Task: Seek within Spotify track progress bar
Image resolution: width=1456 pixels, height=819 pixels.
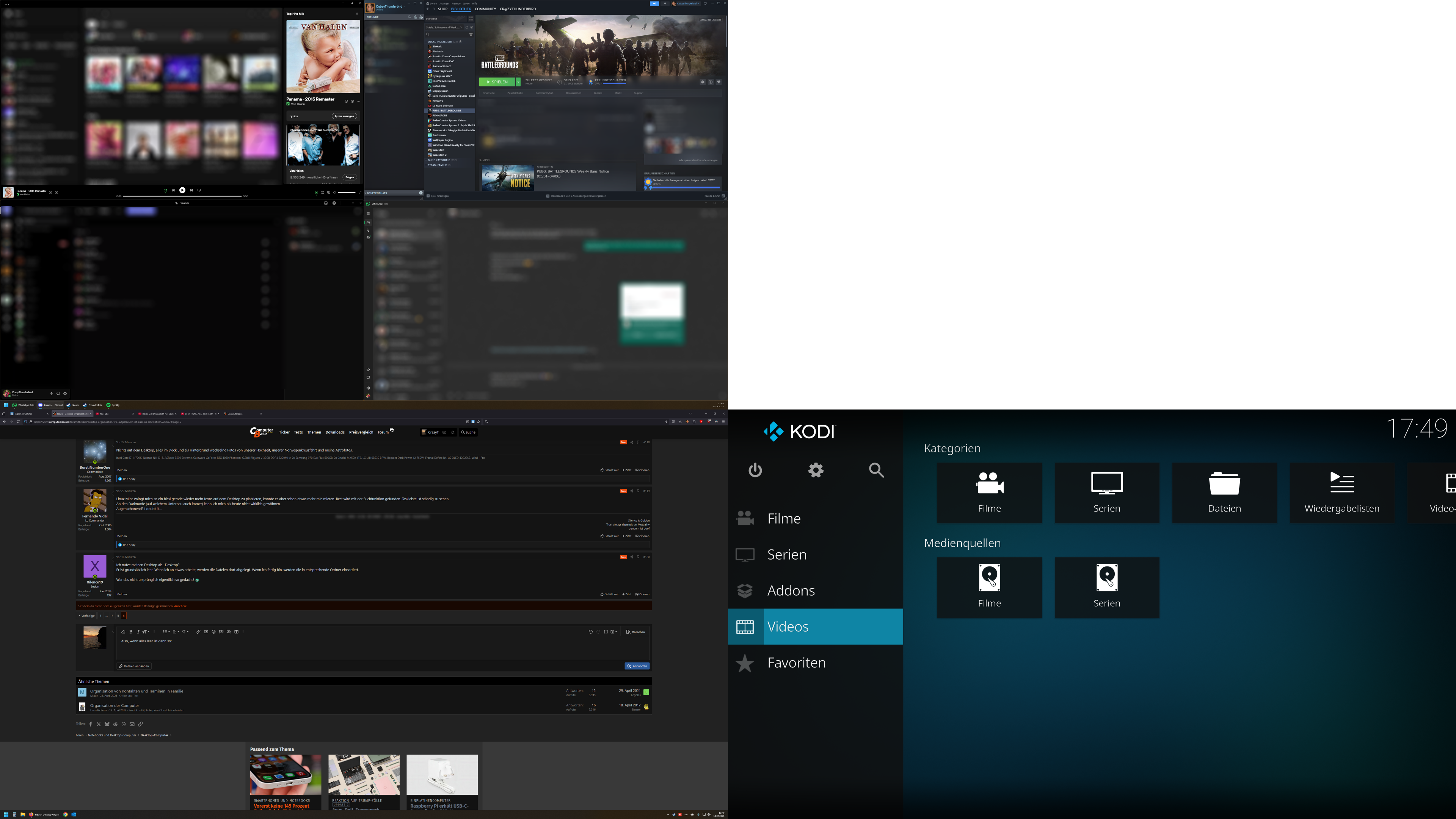Action: 182,196
